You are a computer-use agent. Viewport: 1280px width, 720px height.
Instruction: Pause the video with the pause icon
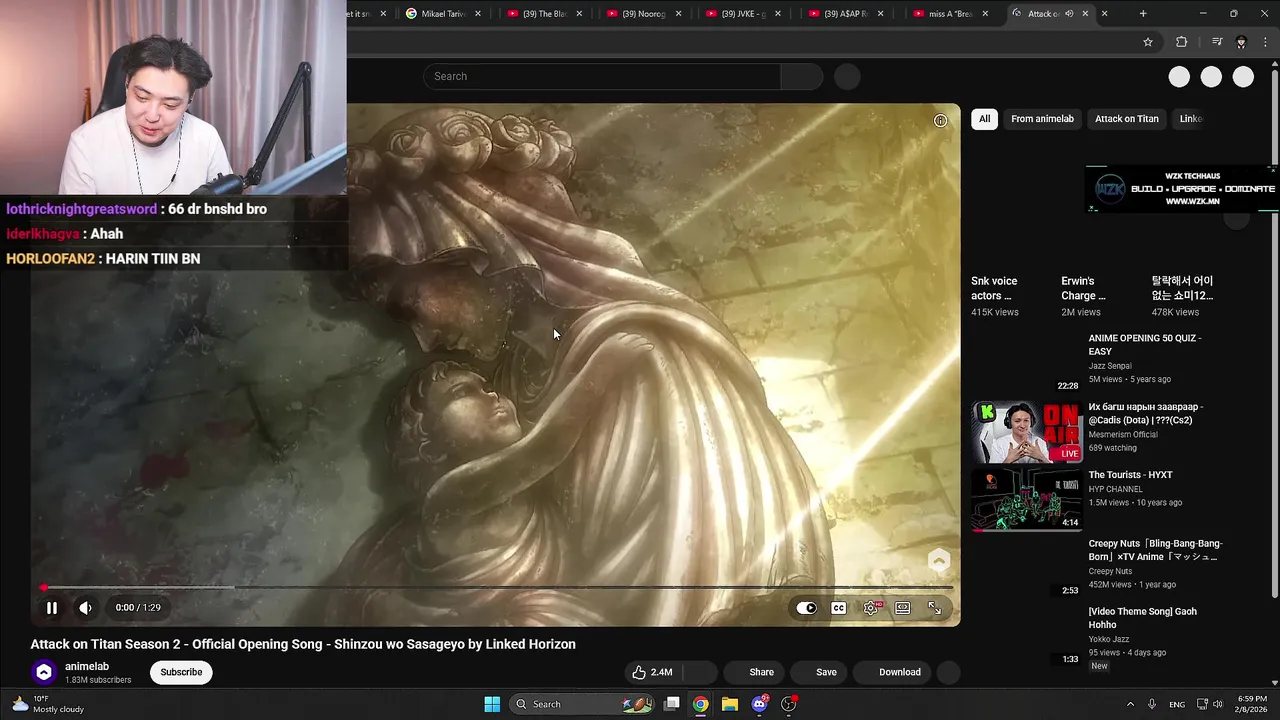(51, 607)
